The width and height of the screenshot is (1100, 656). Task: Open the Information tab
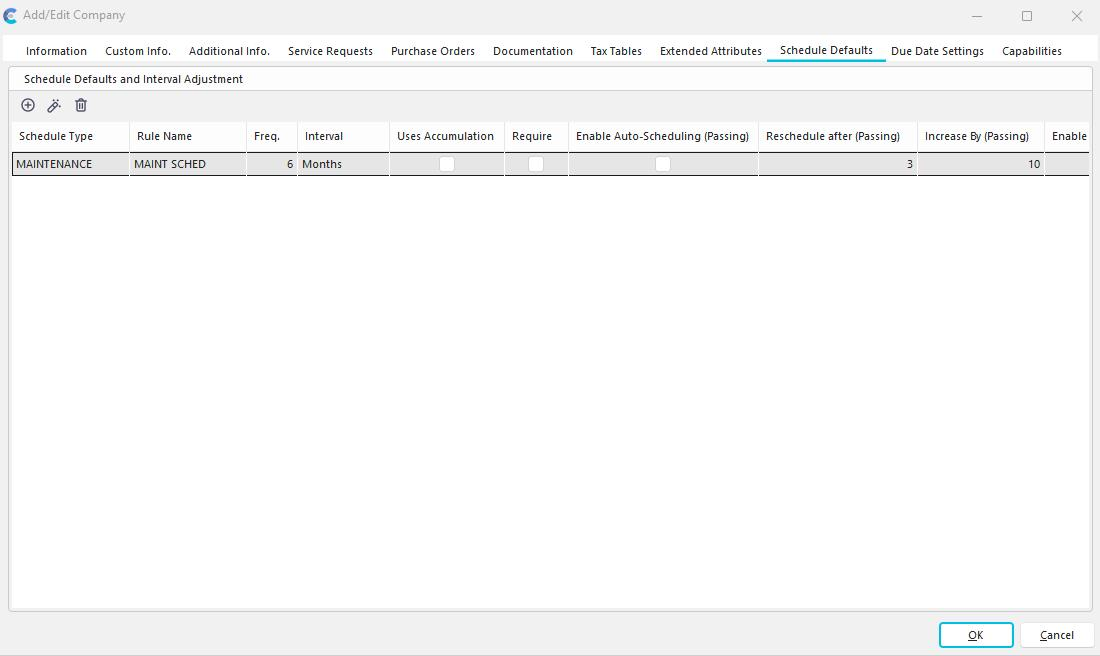[56, 51]
